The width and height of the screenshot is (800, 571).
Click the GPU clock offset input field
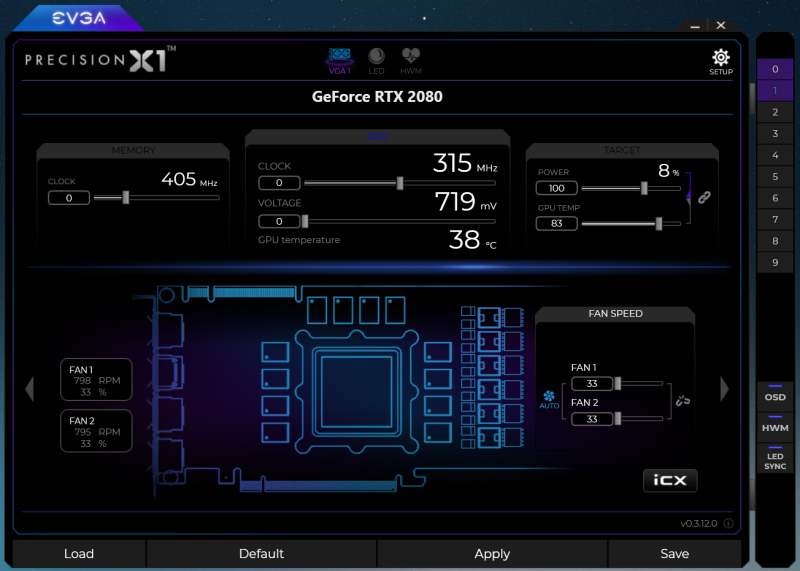point(279,183)
